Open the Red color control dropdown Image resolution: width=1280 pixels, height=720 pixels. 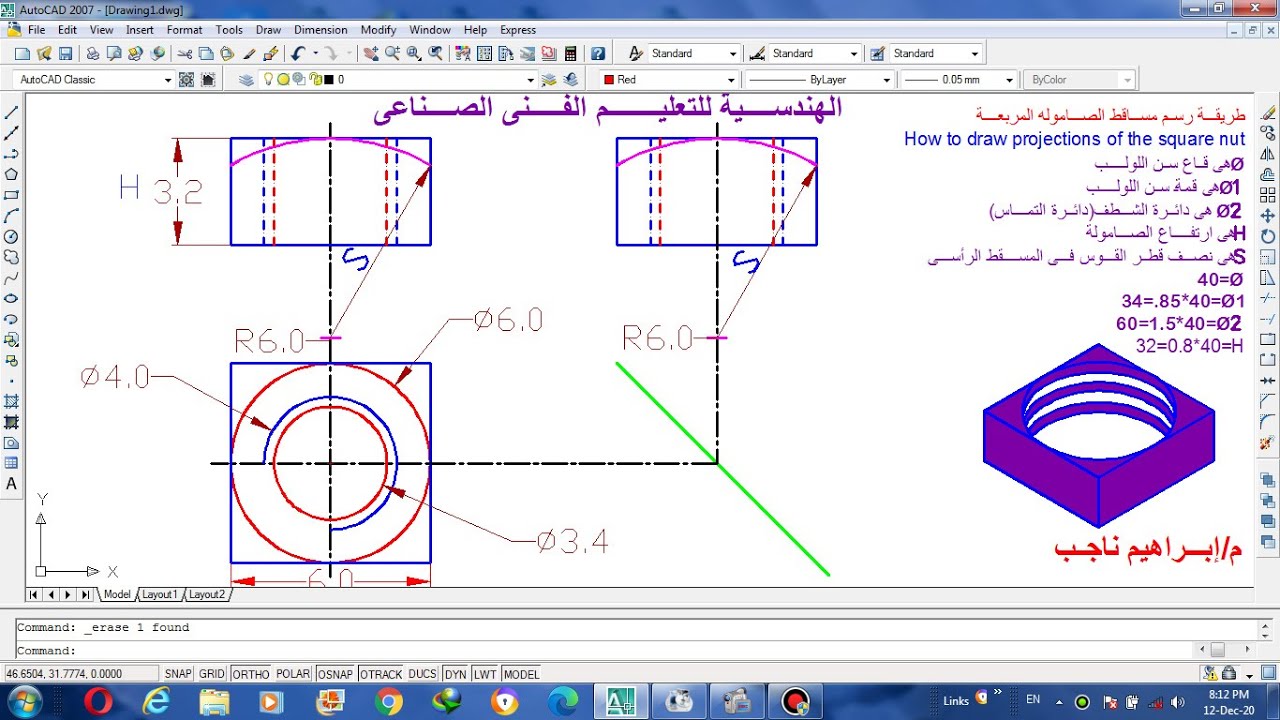click(x=668, y=80)
